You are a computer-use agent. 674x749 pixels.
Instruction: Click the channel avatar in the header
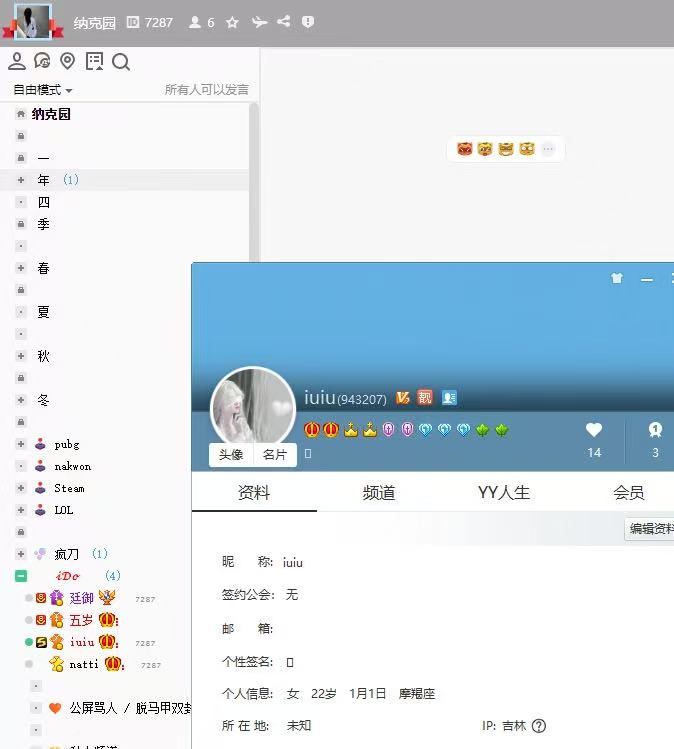pos(33,21)
